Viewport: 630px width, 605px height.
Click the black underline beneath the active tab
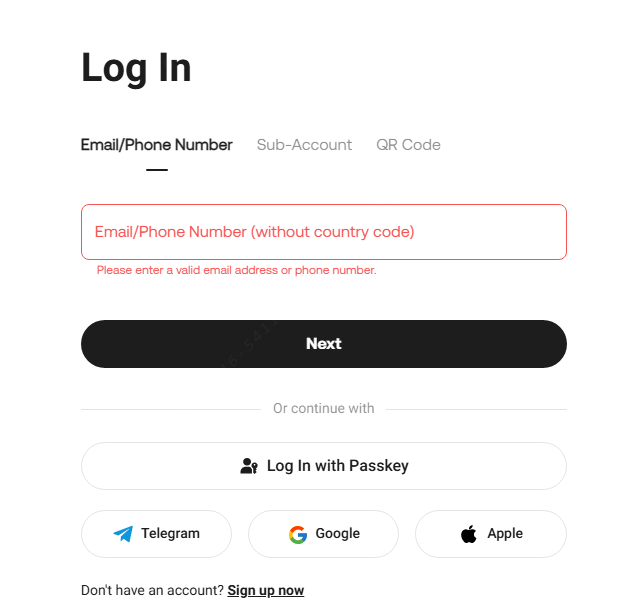(x=157, y=170)
